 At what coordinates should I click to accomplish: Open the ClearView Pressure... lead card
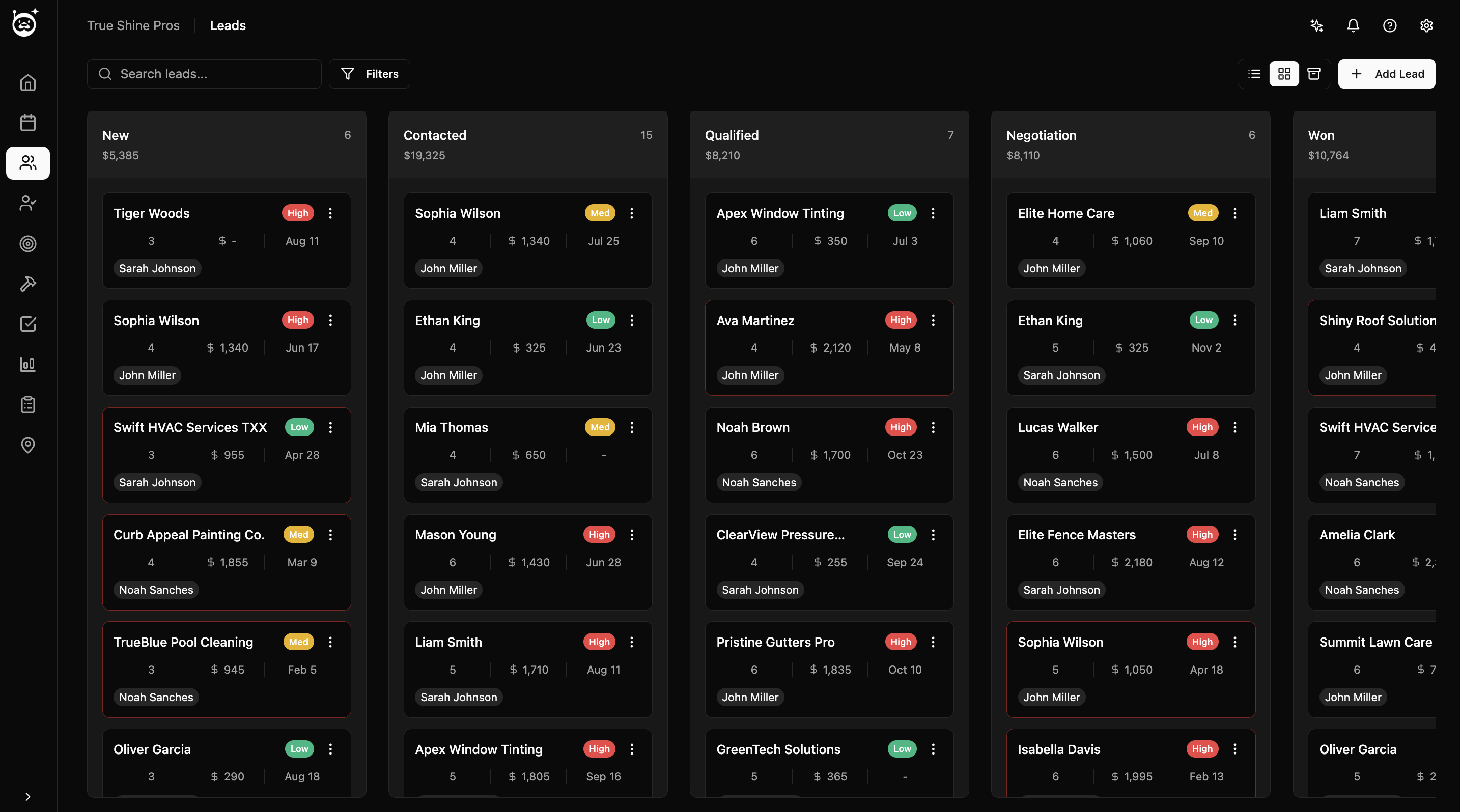pyautogui.click(x=830, y=562)
